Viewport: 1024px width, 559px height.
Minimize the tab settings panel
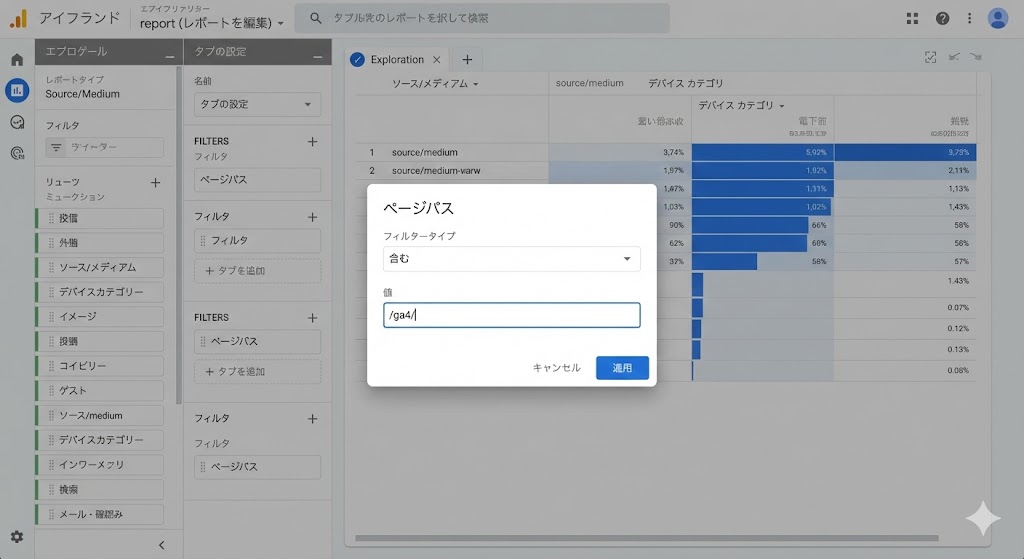(x=317, y=57)
